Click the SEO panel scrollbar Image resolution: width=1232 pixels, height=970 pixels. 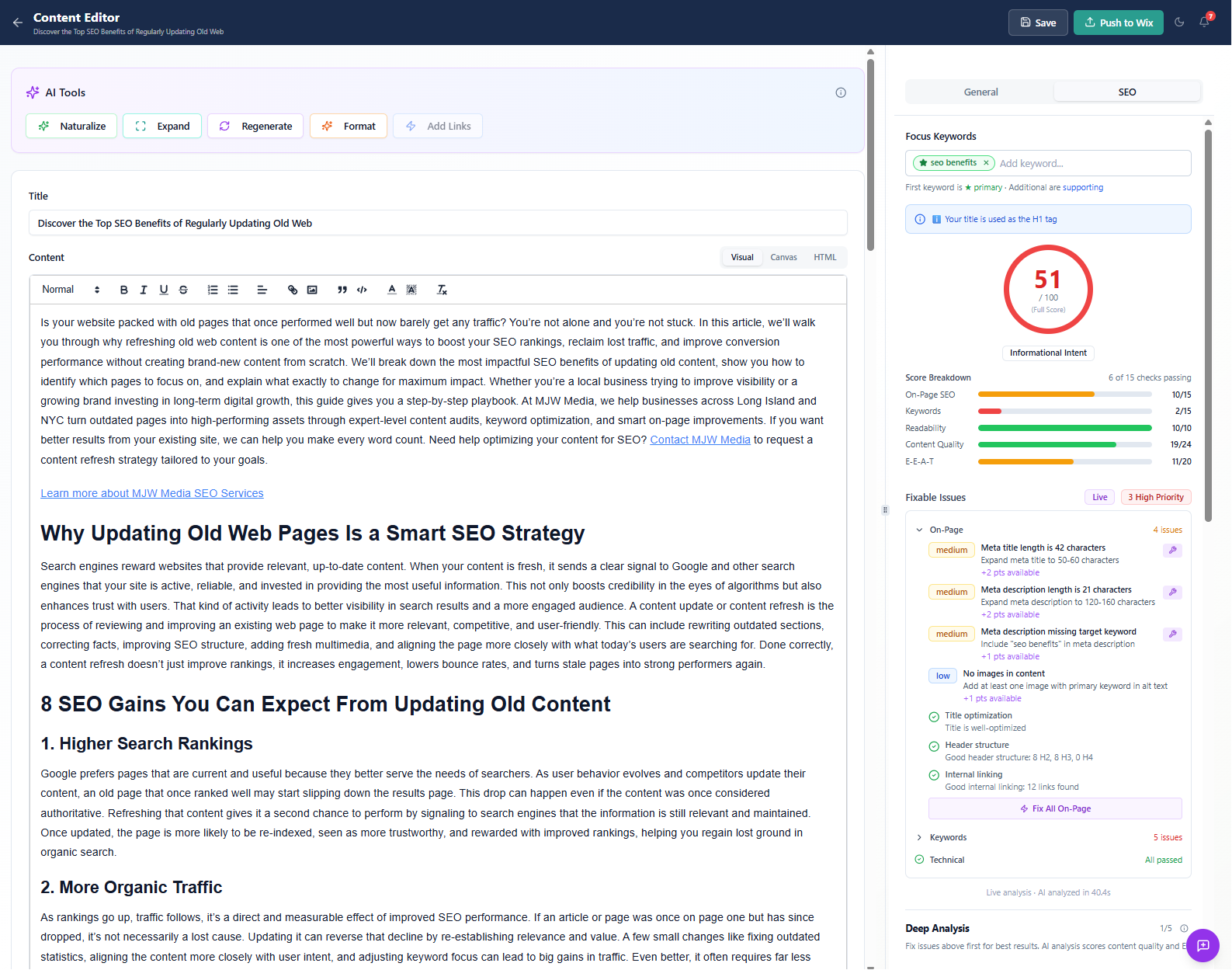pos(1208,326)
